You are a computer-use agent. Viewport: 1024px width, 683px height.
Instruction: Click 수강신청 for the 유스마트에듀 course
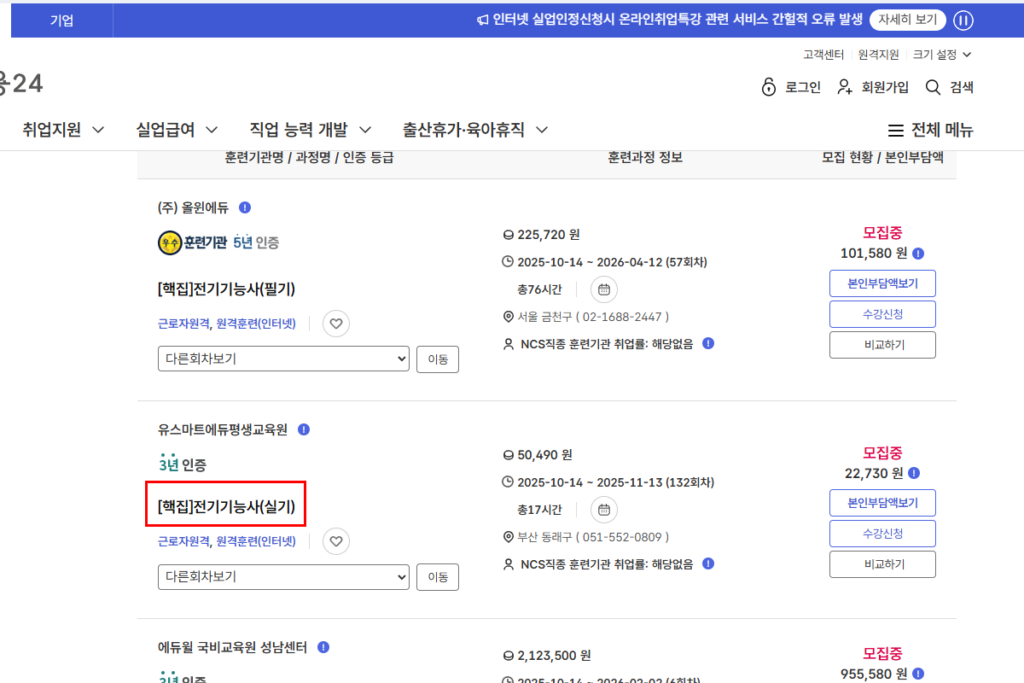(882, 533)
